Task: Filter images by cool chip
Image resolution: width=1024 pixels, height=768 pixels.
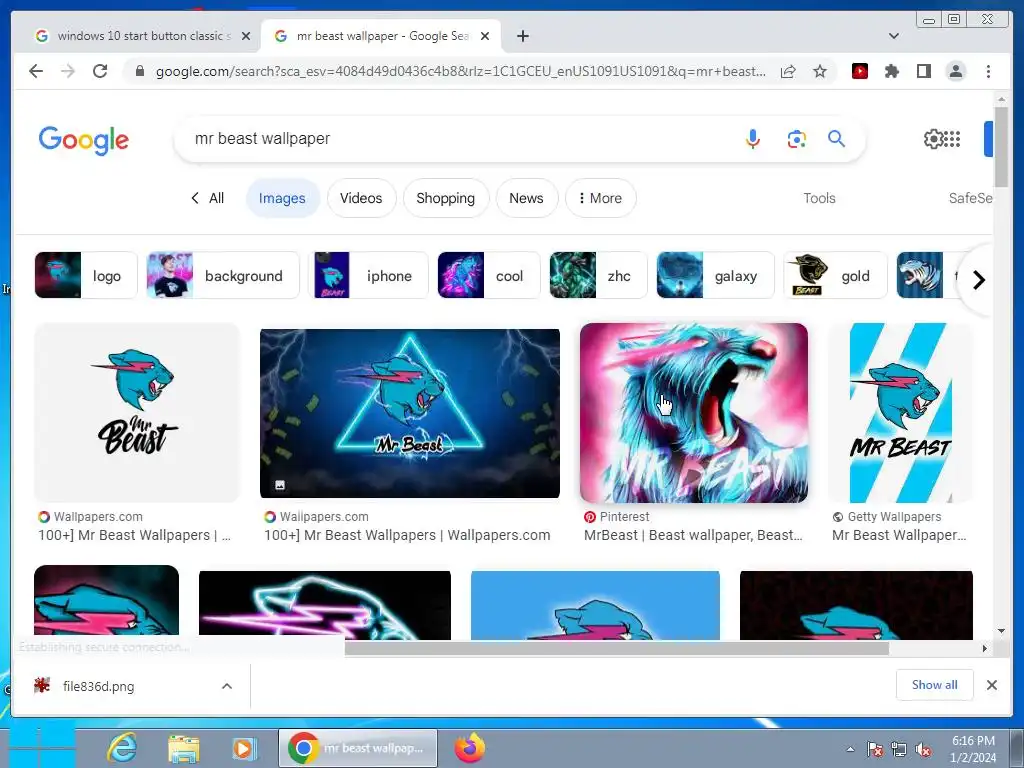Action: pyautogui.click(x=489, y=276)
